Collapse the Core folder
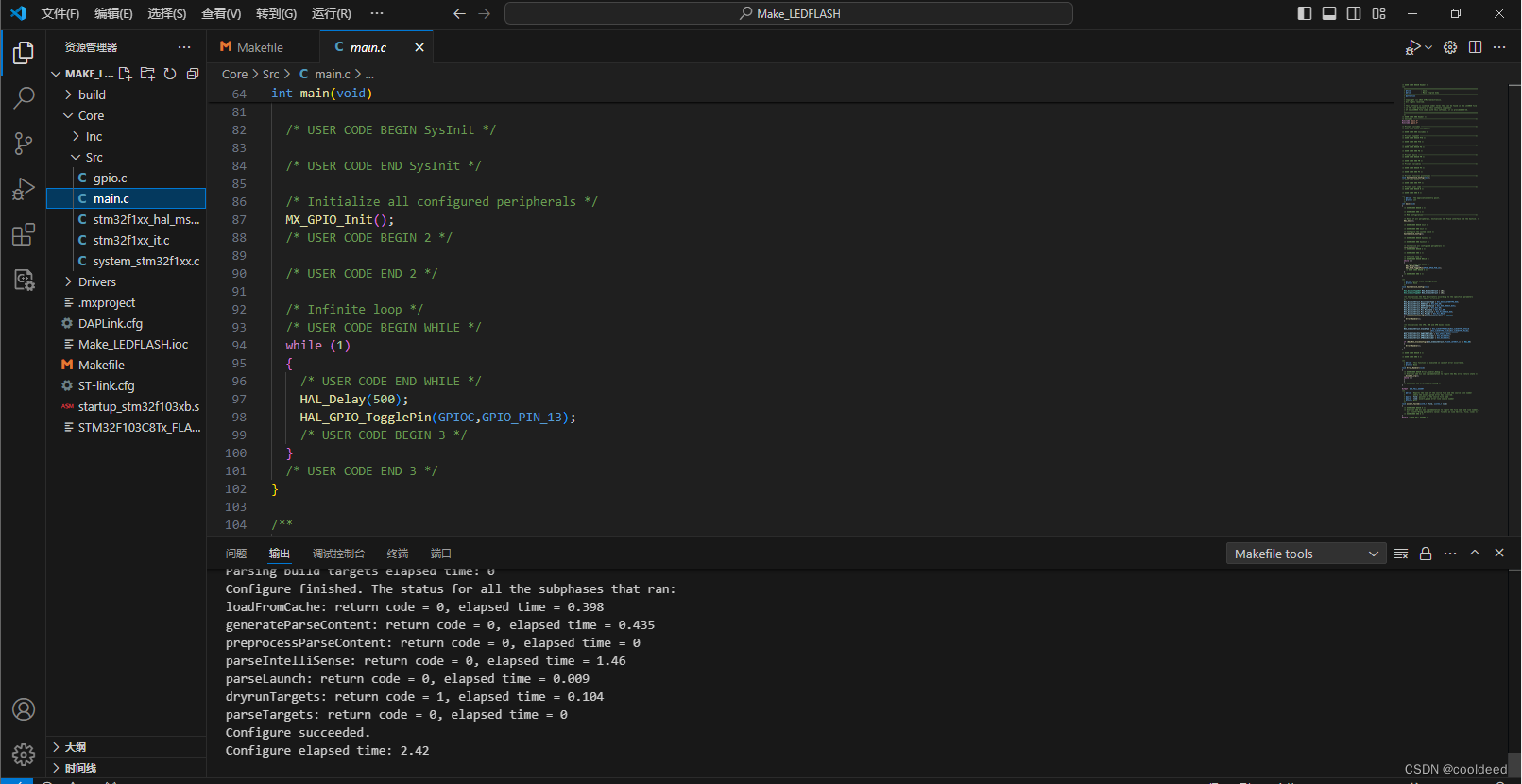1522x784 pixels. pos(127,115)
